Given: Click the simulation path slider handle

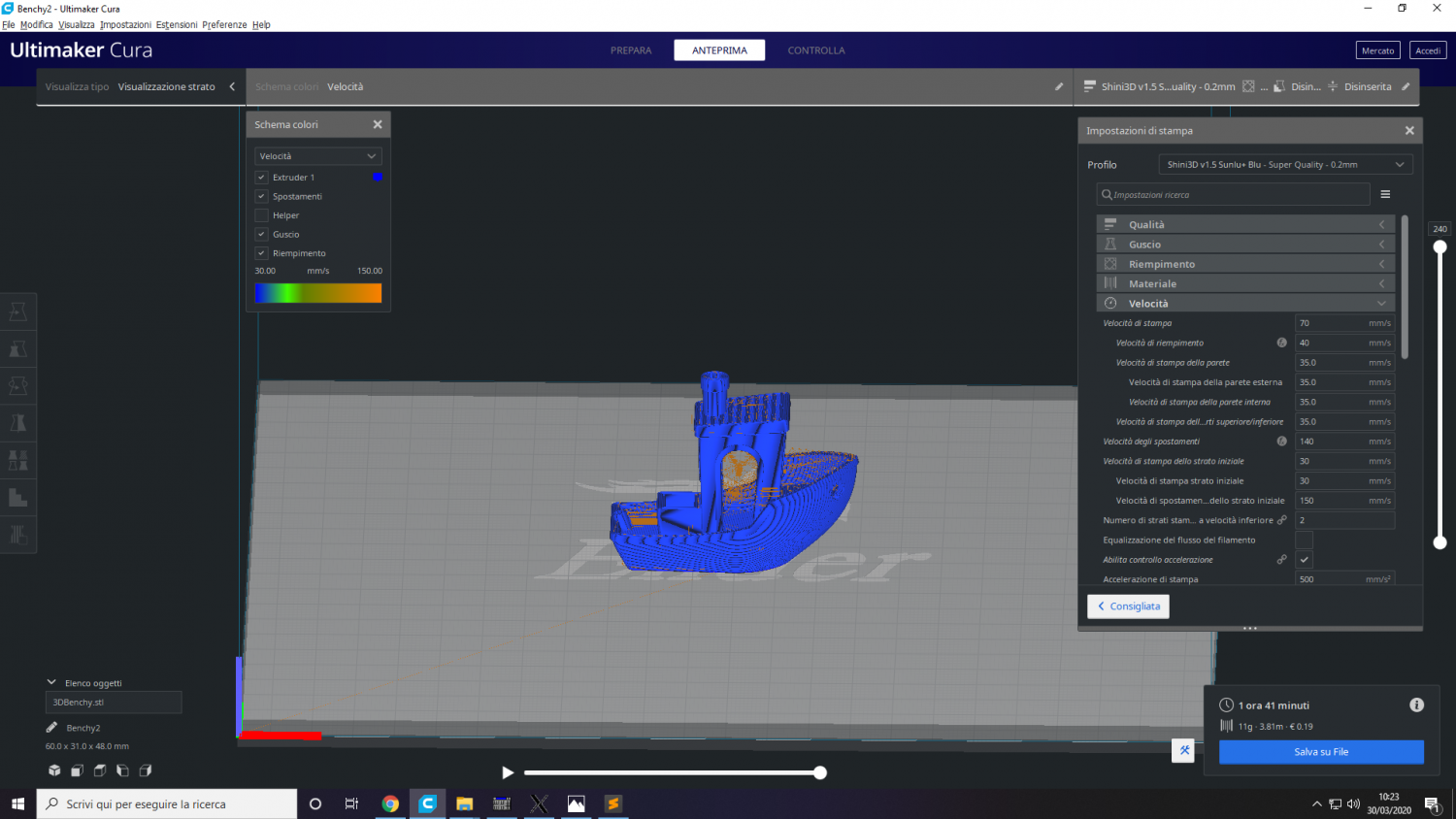Looking at the screenshot, I should coord(820,772).
